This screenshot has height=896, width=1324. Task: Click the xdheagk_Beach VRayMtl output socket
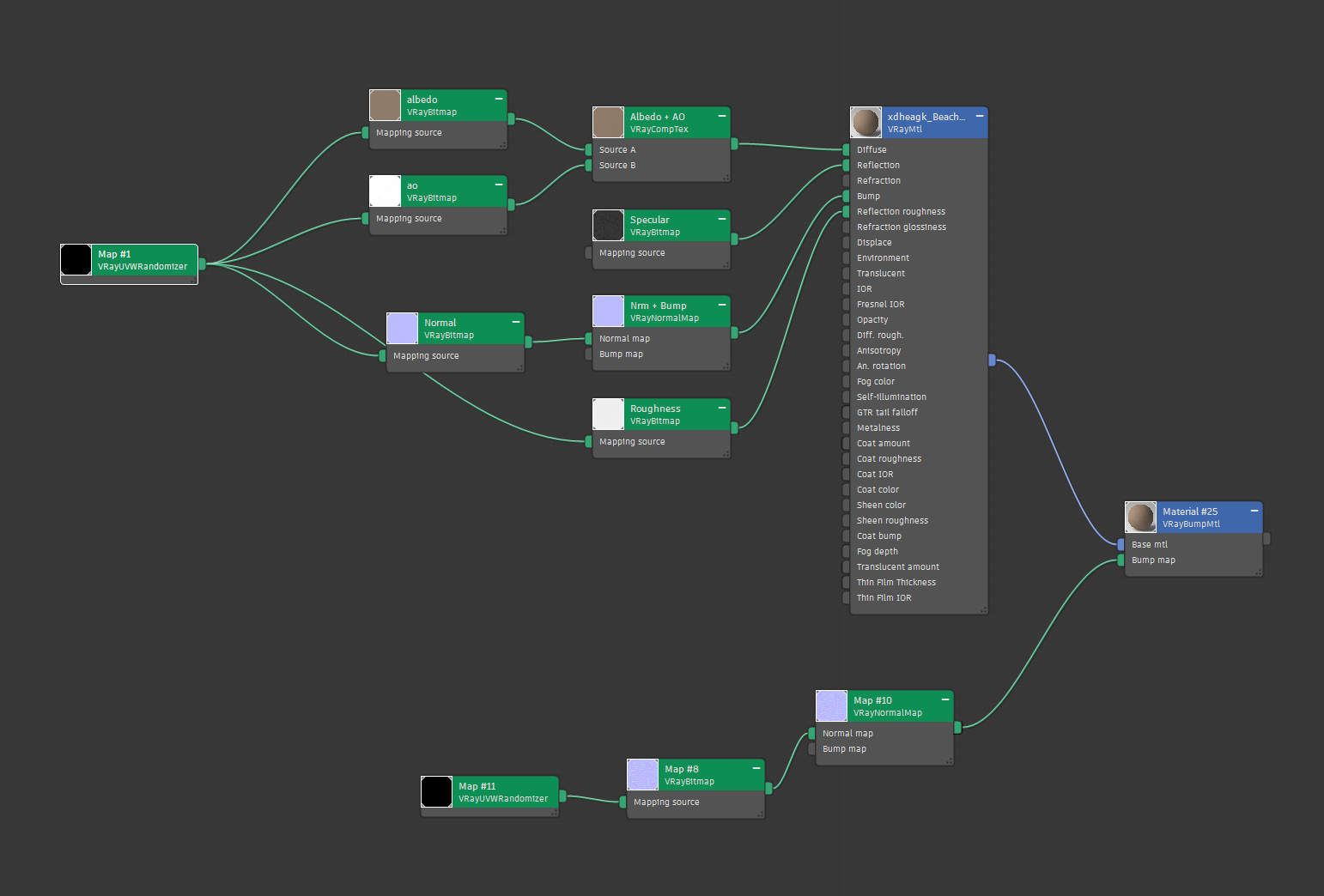click(x=992, y=360)
